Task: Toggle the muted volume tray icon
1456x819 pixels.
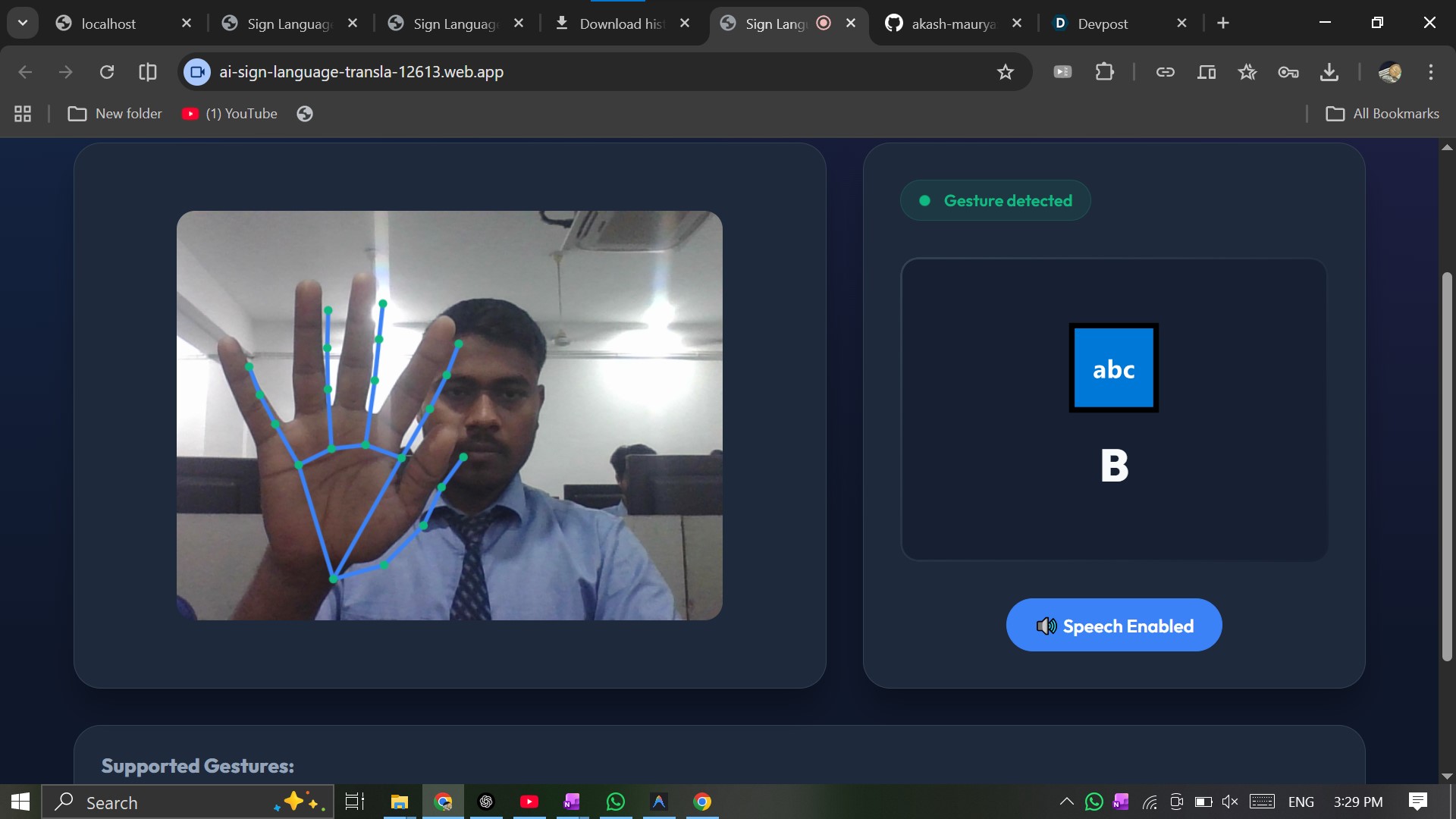Action: [x=1229, y=802]
